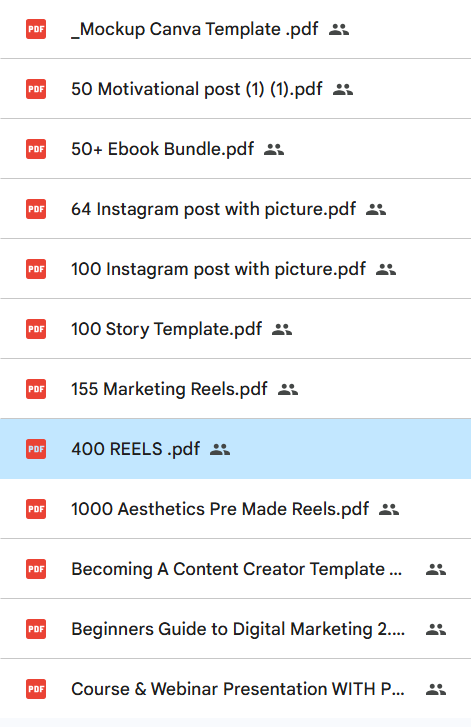Click shared icon for Course & Webinar Presentation

[436, 689]
